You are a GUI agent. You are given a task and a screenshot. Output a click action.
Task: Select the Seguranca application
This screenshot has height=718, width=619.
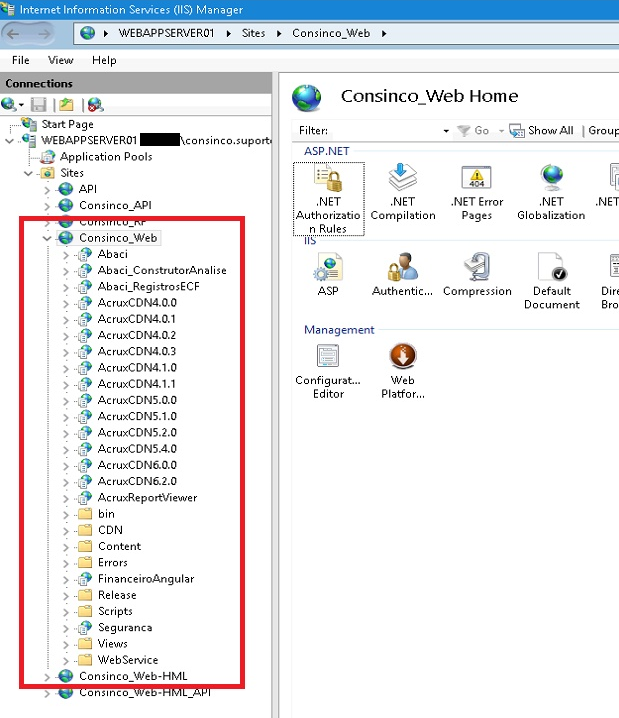click(x=125, y=627)
